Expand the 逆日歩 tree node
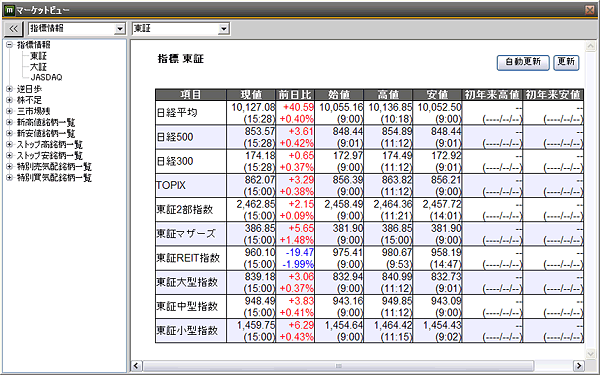The height and width of the screenshot is (375, 600). [x=10, y=89]
